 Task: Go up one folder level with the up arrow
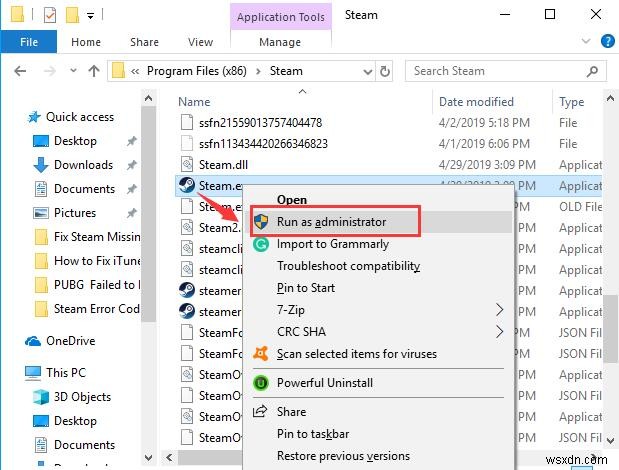click(94, 71)
